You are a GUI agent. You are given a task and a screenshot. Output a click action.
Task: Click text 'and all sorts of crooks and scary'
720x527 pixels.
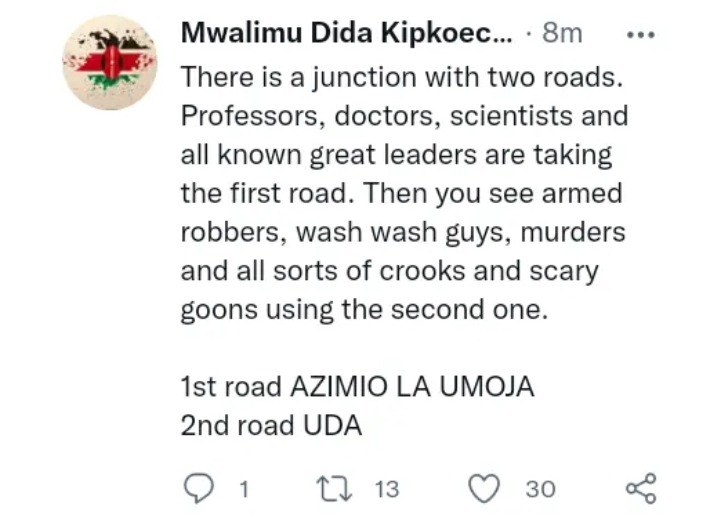[389, 271]
